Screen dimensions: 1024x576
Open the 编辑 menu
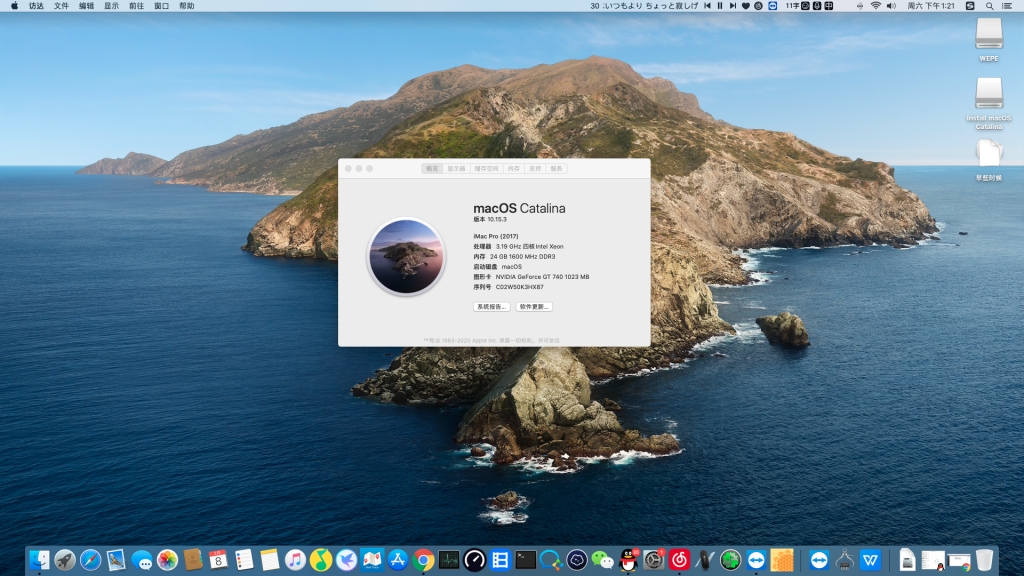pyautogui.click(x=86, y=6)
